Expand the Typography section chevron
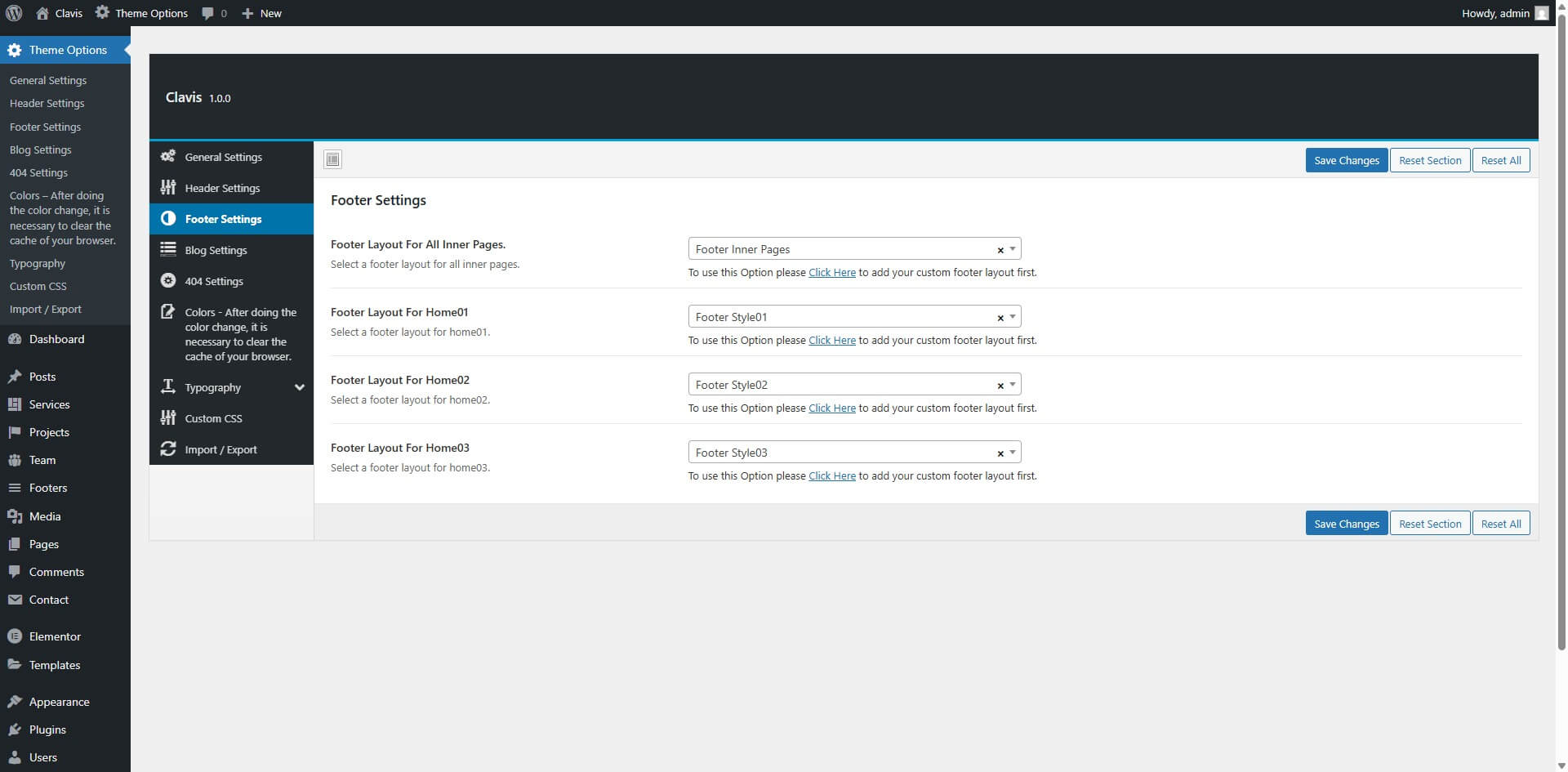This screenshot has width=1568, height=772. coord(299,387)
